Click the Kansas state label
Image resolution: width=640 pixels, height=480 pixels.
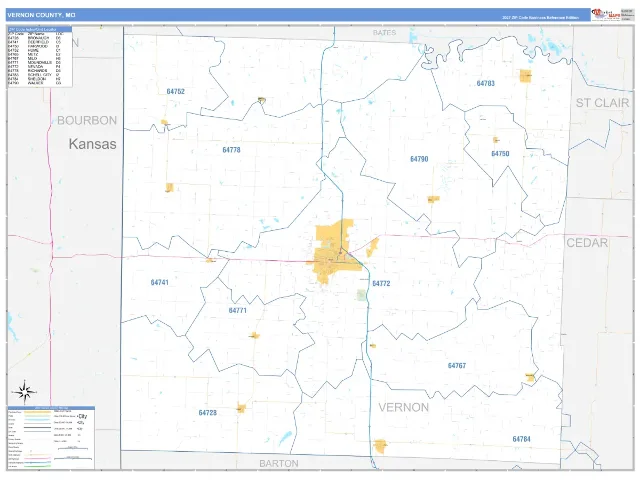[x=93, y=144]
